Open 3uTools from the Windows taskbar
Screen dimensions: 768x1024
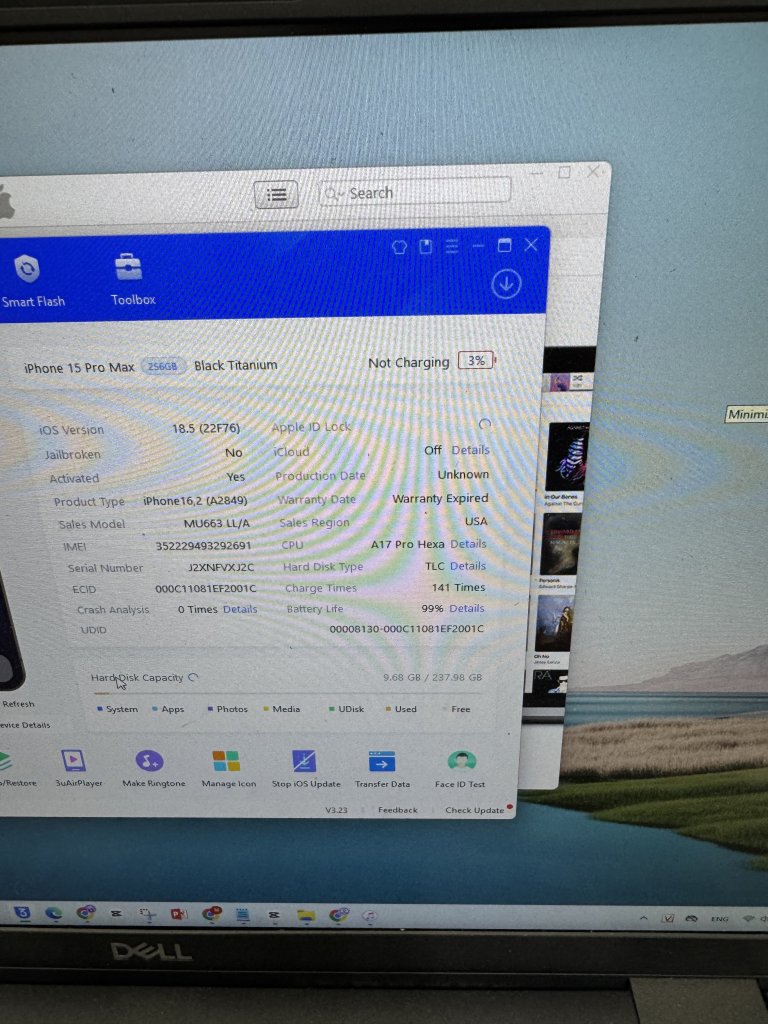click(22, 912)
